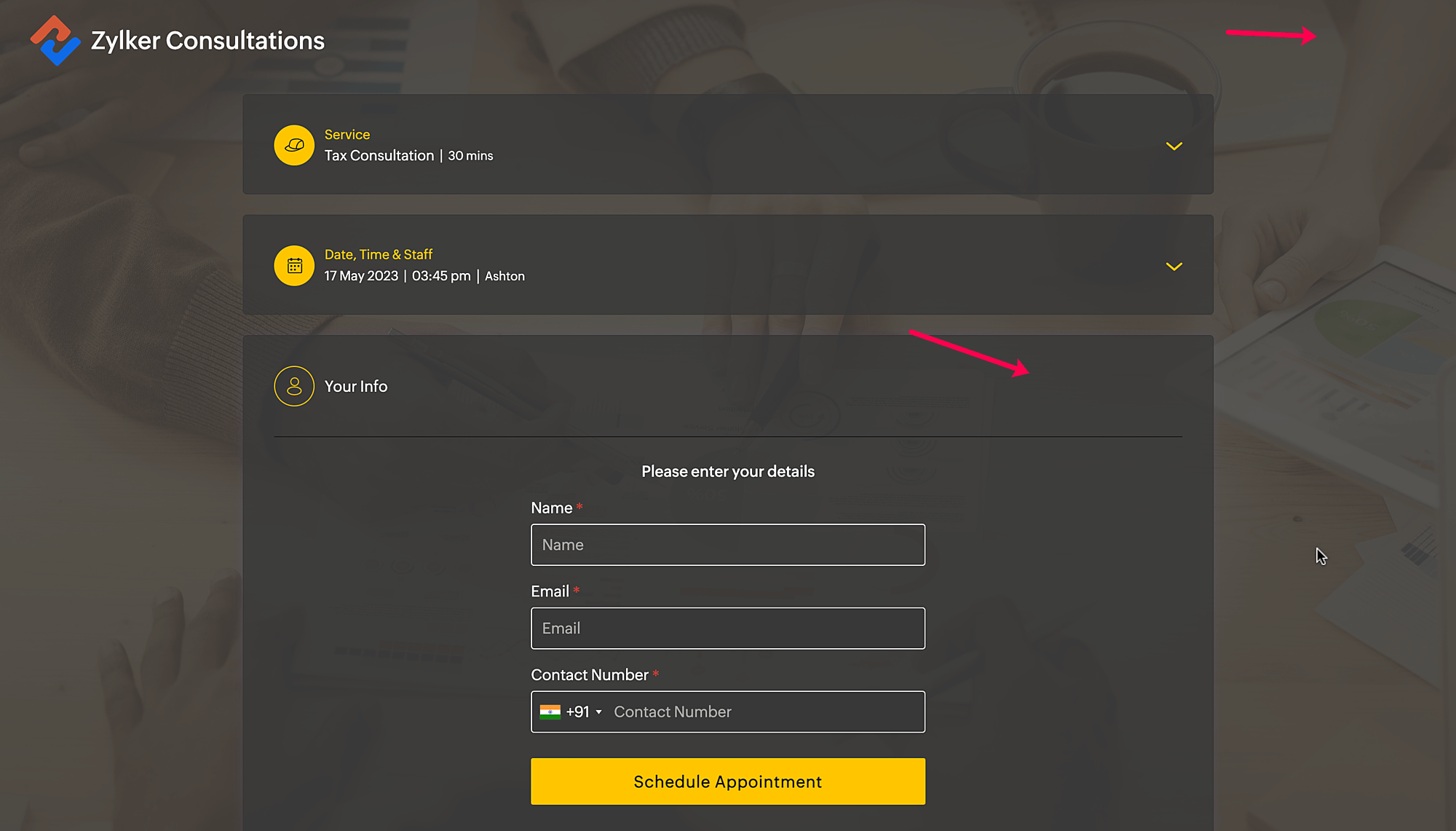
Task: Click into the Contact Number field
Action: pos(764,712)
